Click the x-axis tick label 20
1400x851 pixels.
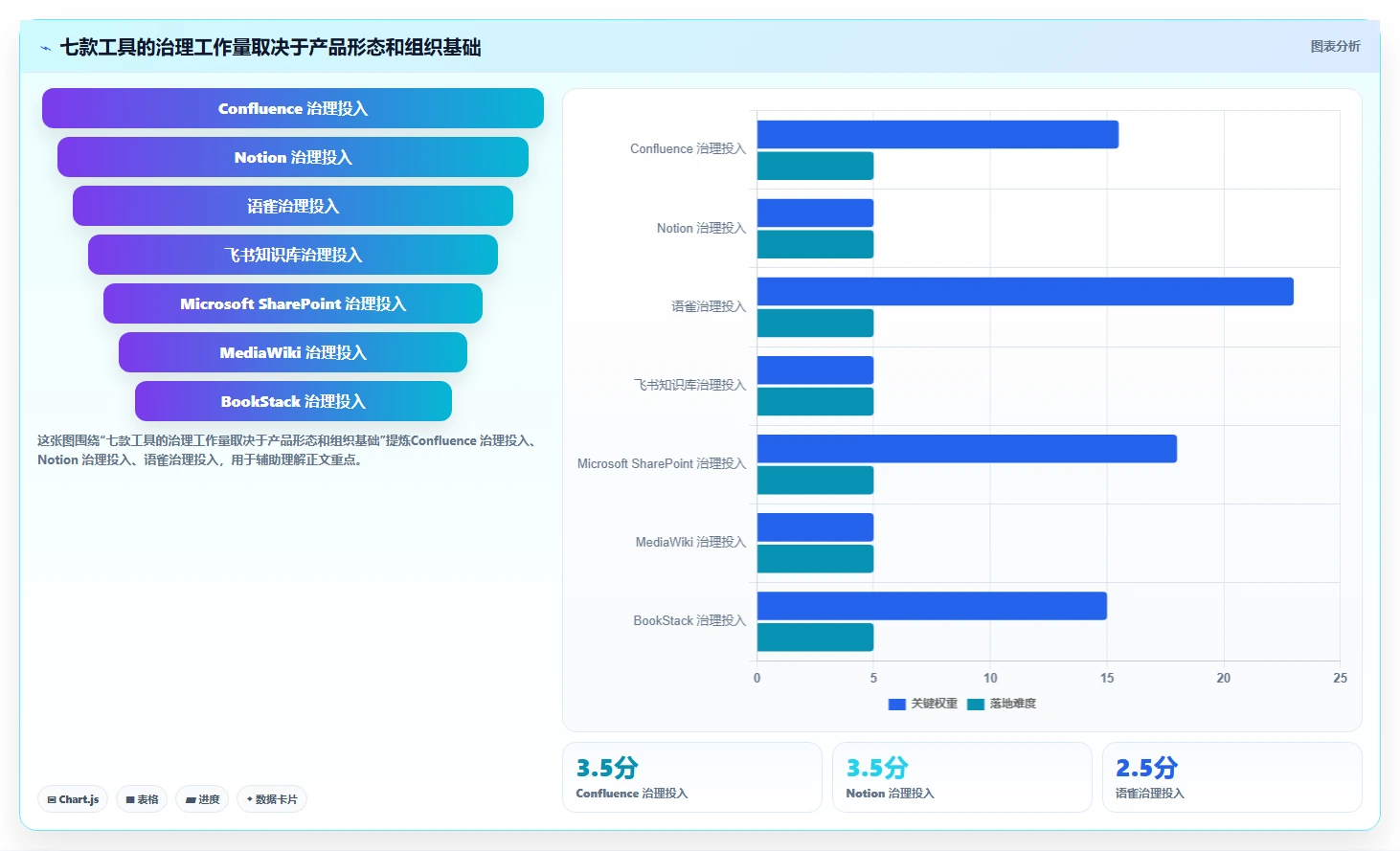1224,678
